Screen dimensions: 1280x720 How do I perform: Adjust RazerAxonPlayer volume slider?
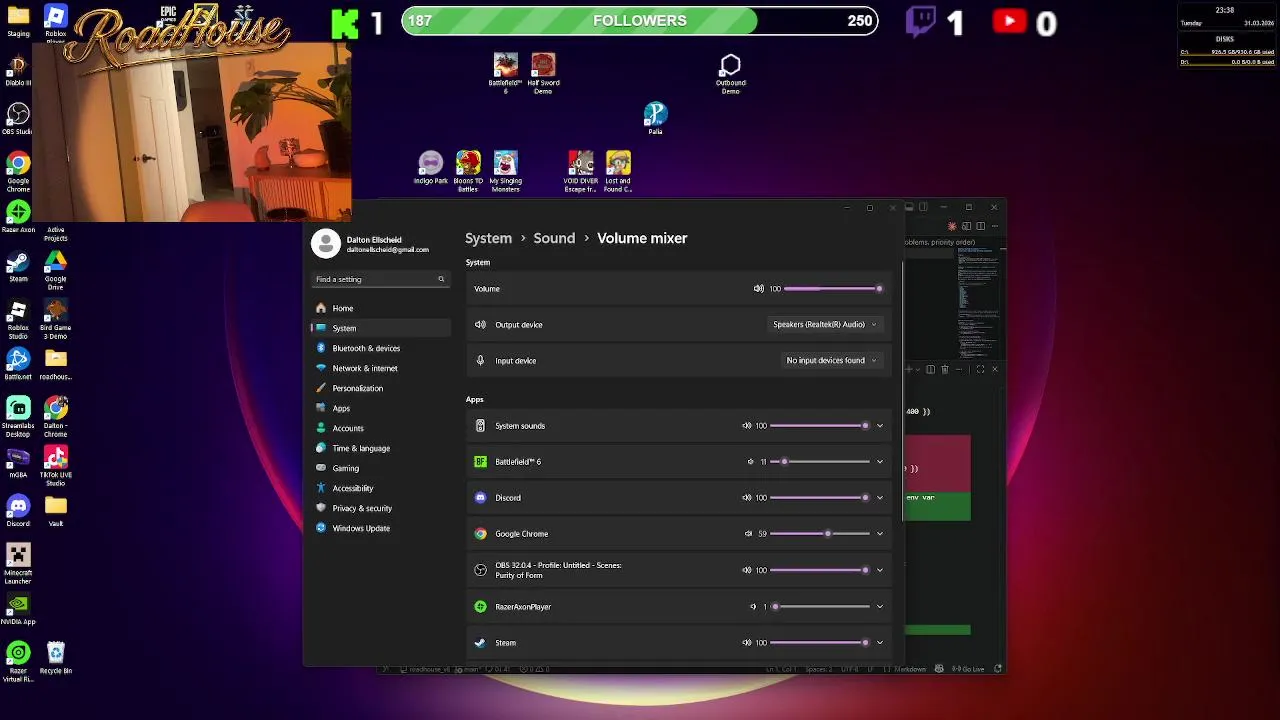(820, 607)
